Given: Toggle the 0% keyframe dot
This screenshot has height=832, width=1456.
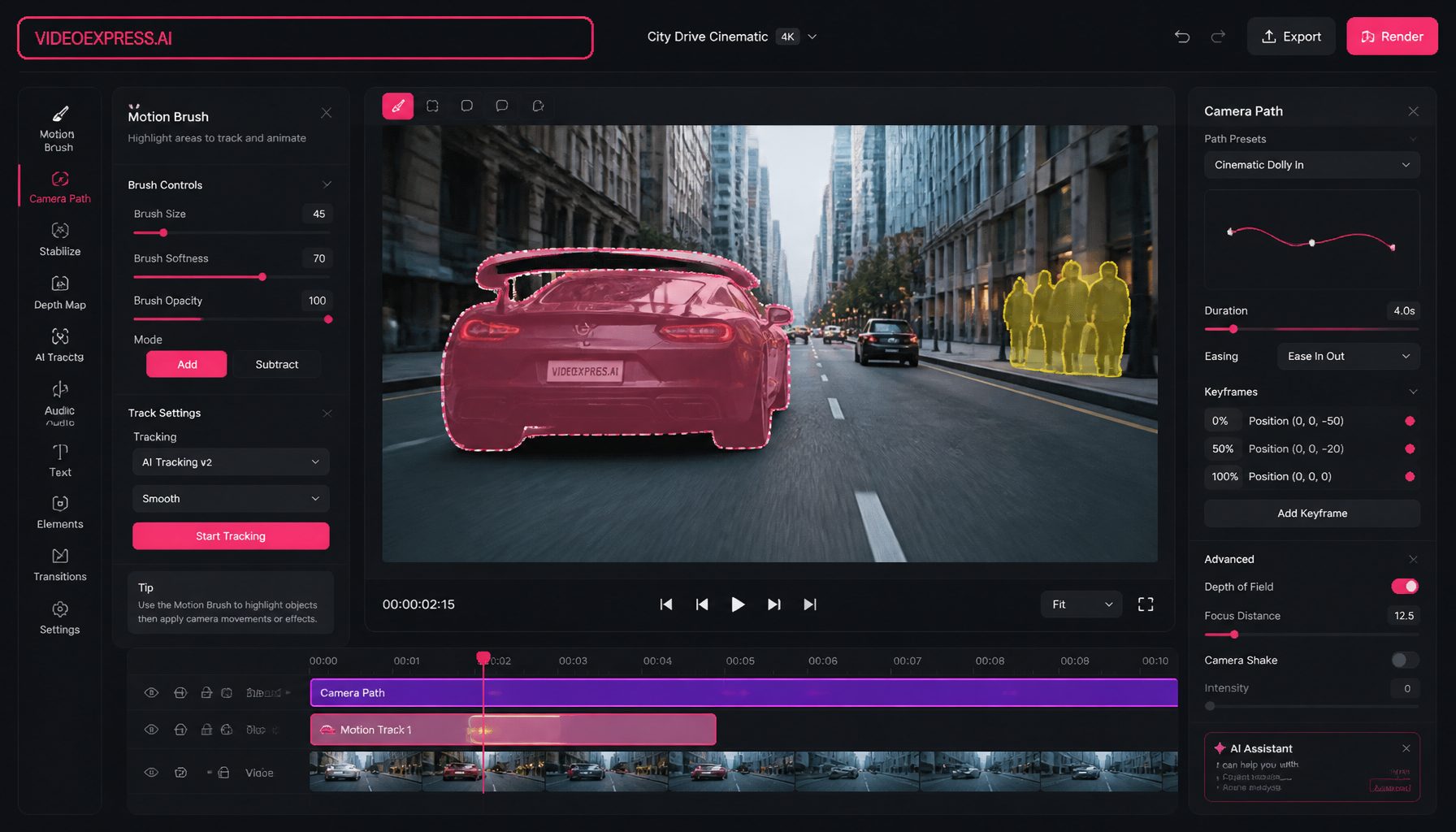Looking at the screenshot, I should coord(1410,421).
